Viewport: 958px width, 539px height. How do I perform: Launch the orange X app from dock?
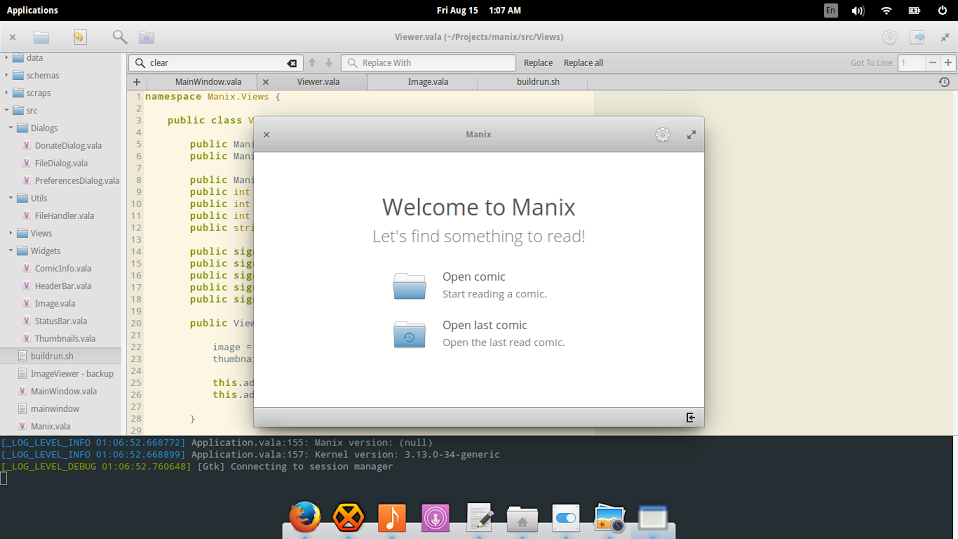point(348,518)
